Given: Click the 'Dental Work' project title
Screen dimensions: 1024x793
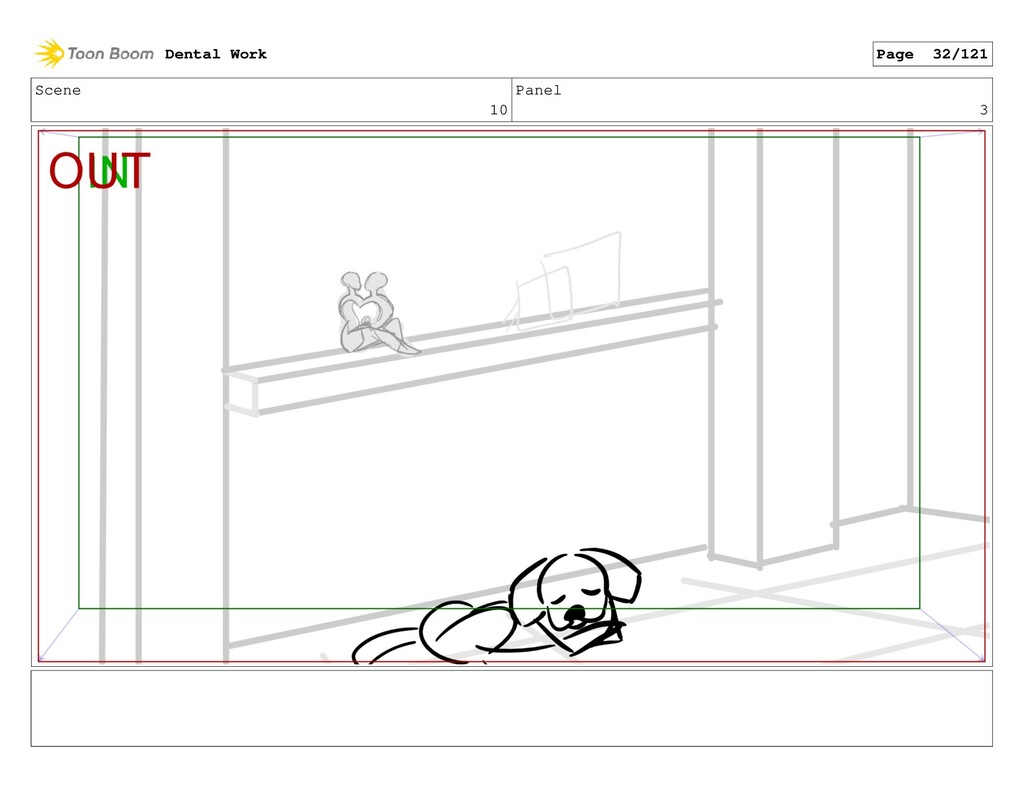Looking at the screenshot, I should (216, 54).
